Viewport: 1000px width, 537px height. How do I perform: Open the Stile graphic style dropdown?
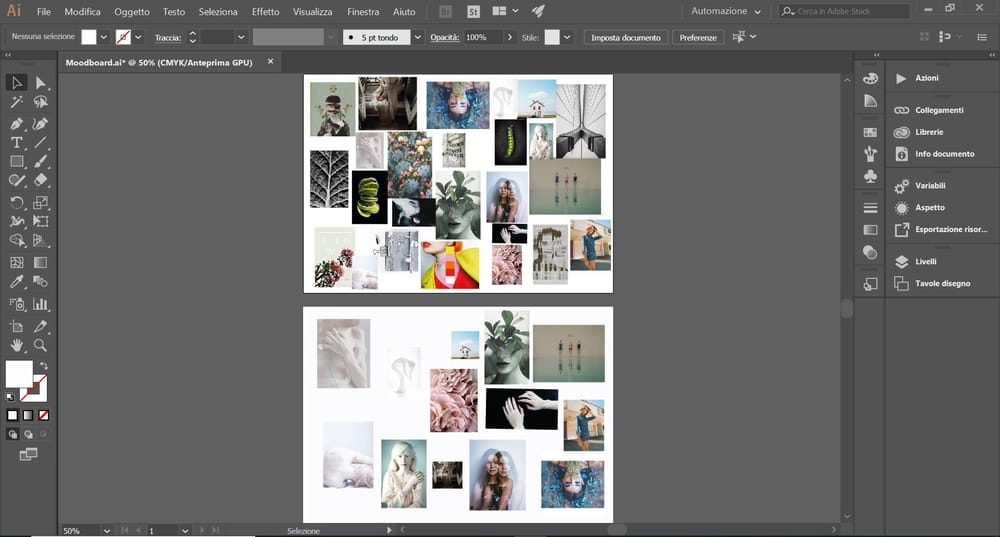(567, 37)
